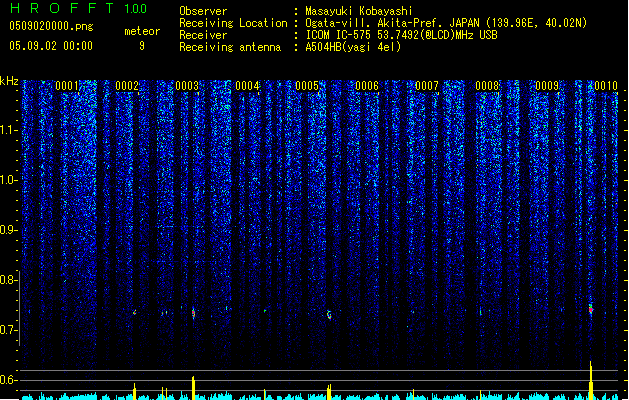Click the minute marker 0010
Image resolution: width=629 pixels, height=400 pixels.
[x=606, y=86]
